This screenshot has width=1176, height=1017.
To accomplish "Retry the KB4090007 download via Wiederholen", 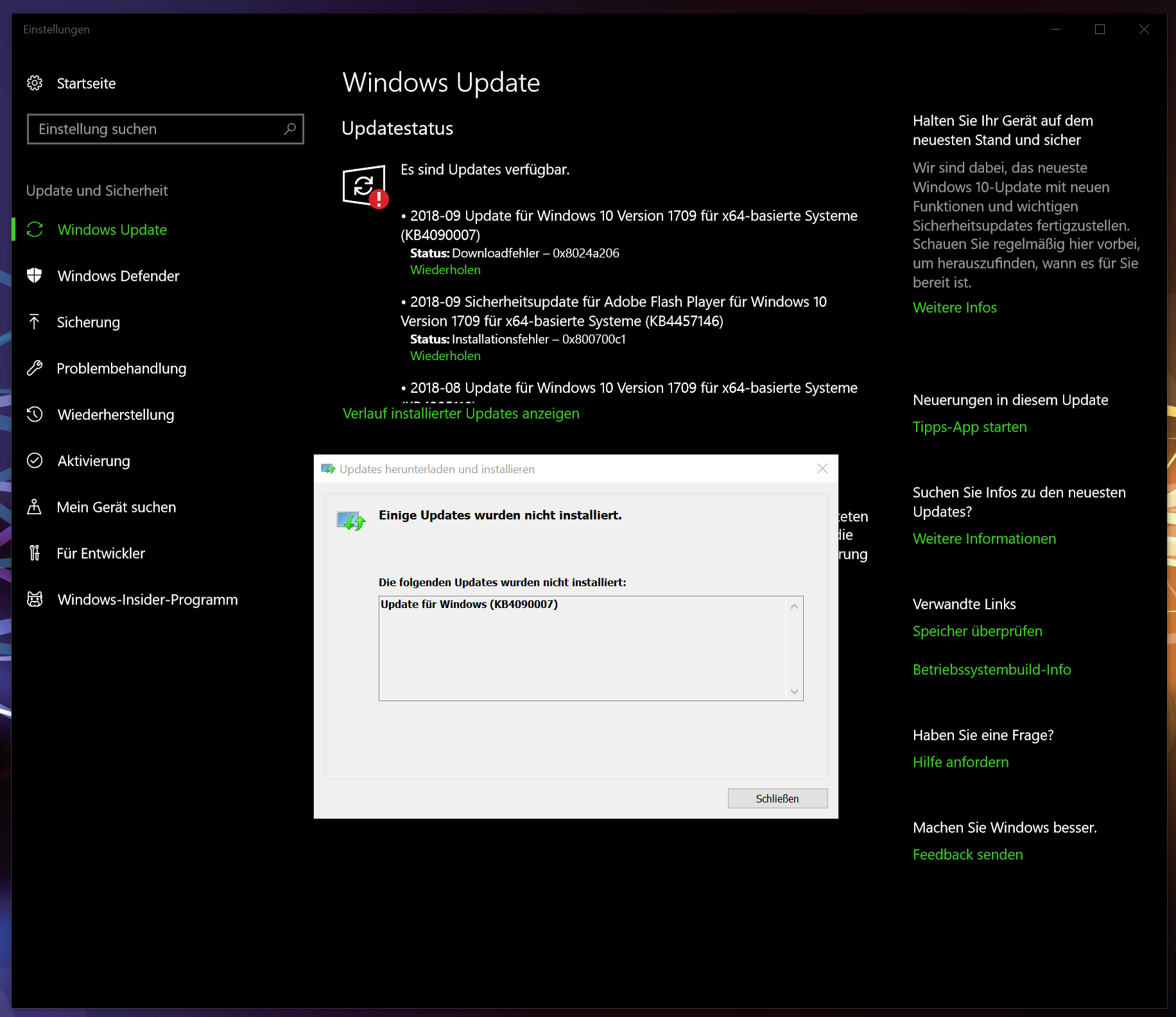I will coord(445,270).
